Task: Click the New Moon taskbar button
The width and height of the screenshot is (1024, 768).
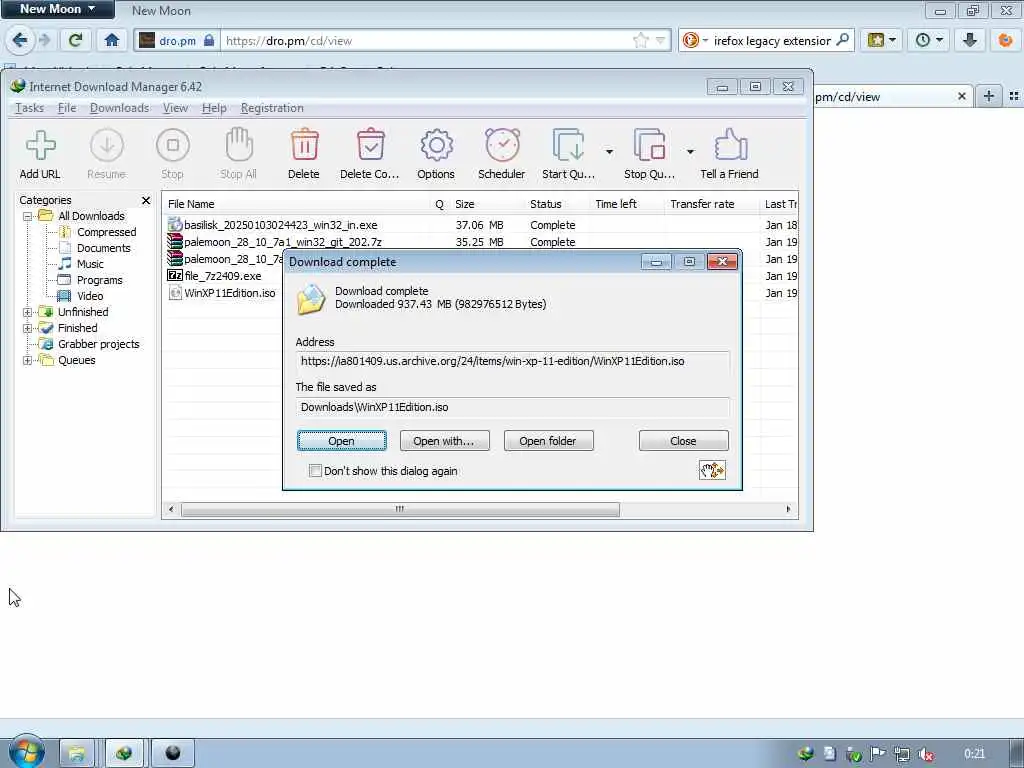Action: (172, 754)
